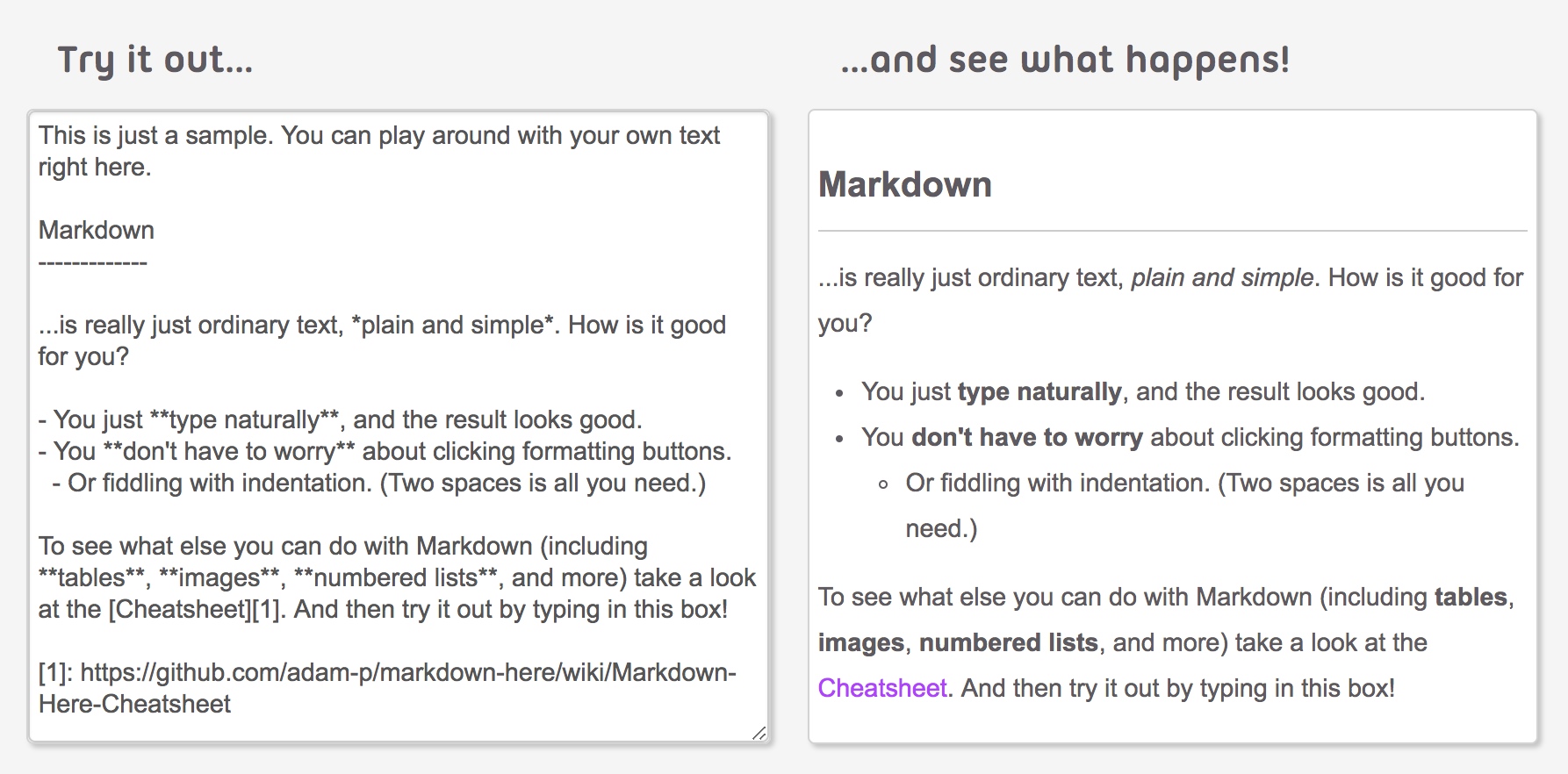
Task: Click '*plain and simple*' in the editor text
Action: click(x=453, y=326)
